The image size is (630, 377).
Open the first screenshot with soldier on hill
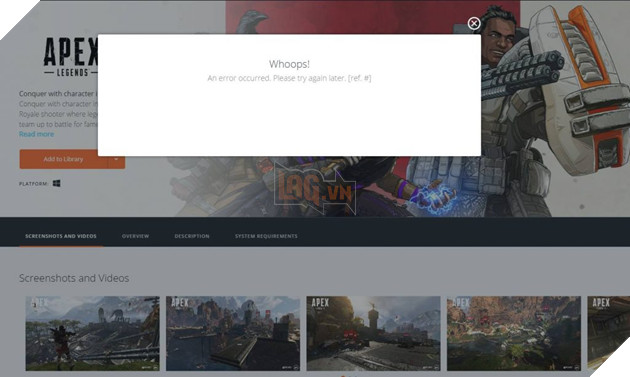click(92, 333)
